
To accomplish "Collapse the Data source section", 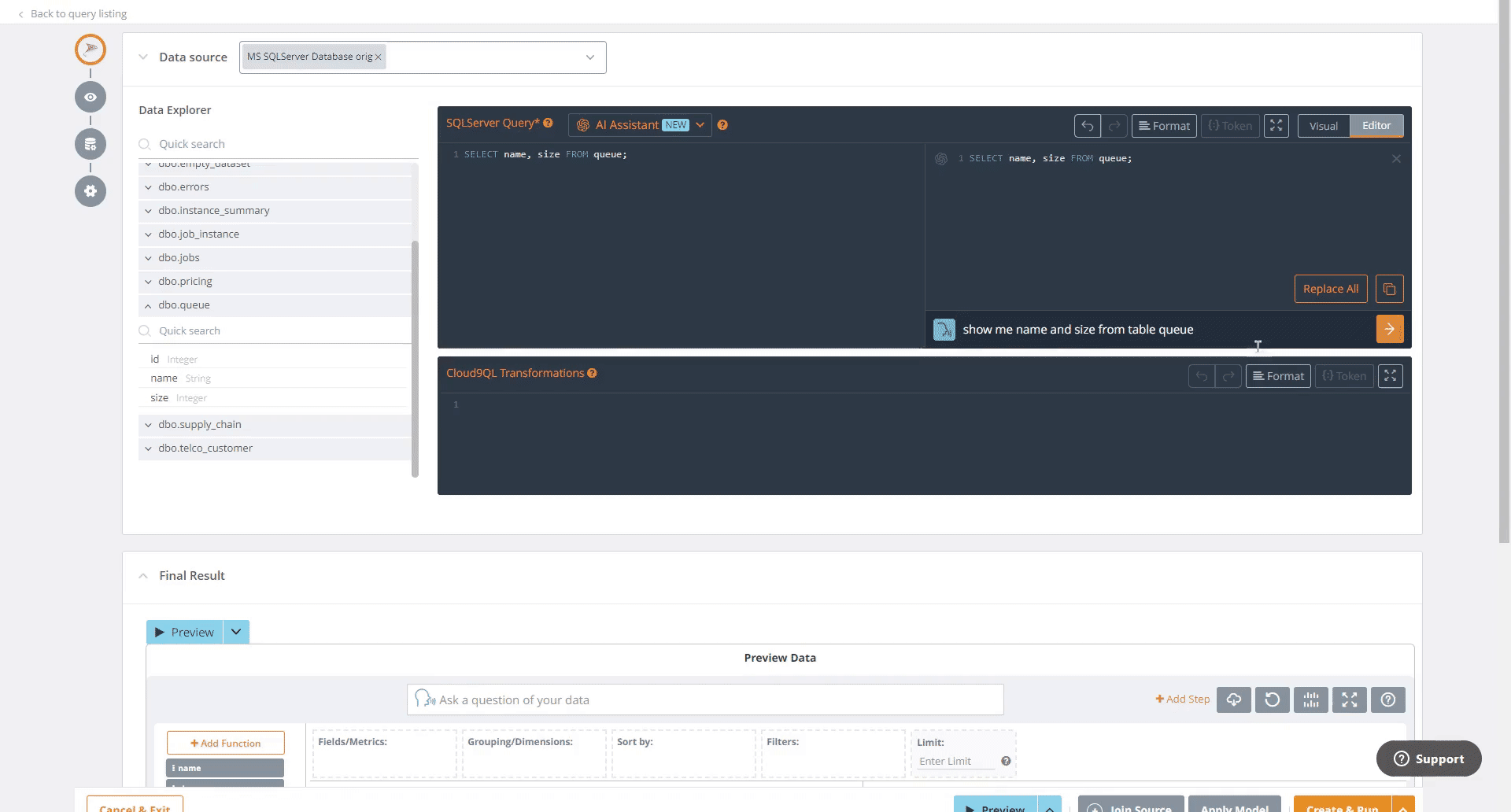I will (x=143, y=57).
